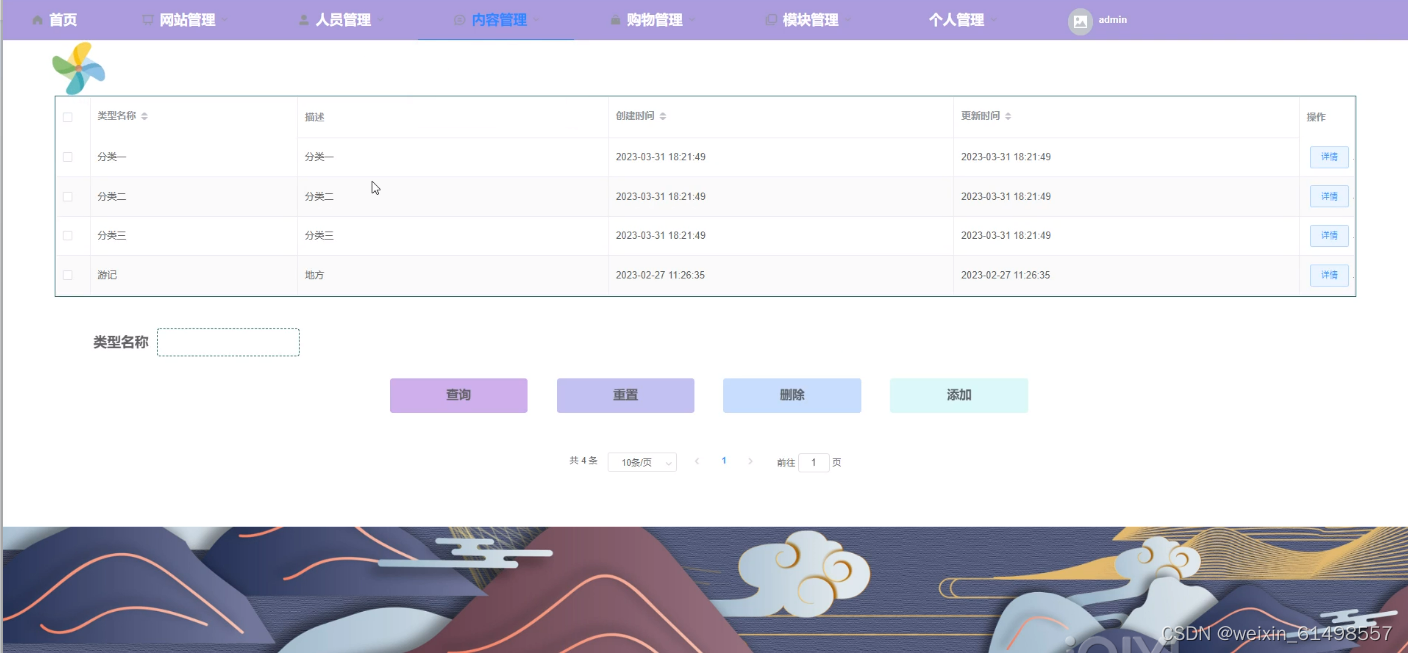Open 详情 for 分类三 row
The height and width of the screenshot is (653, 1408).
(1329, 236)
